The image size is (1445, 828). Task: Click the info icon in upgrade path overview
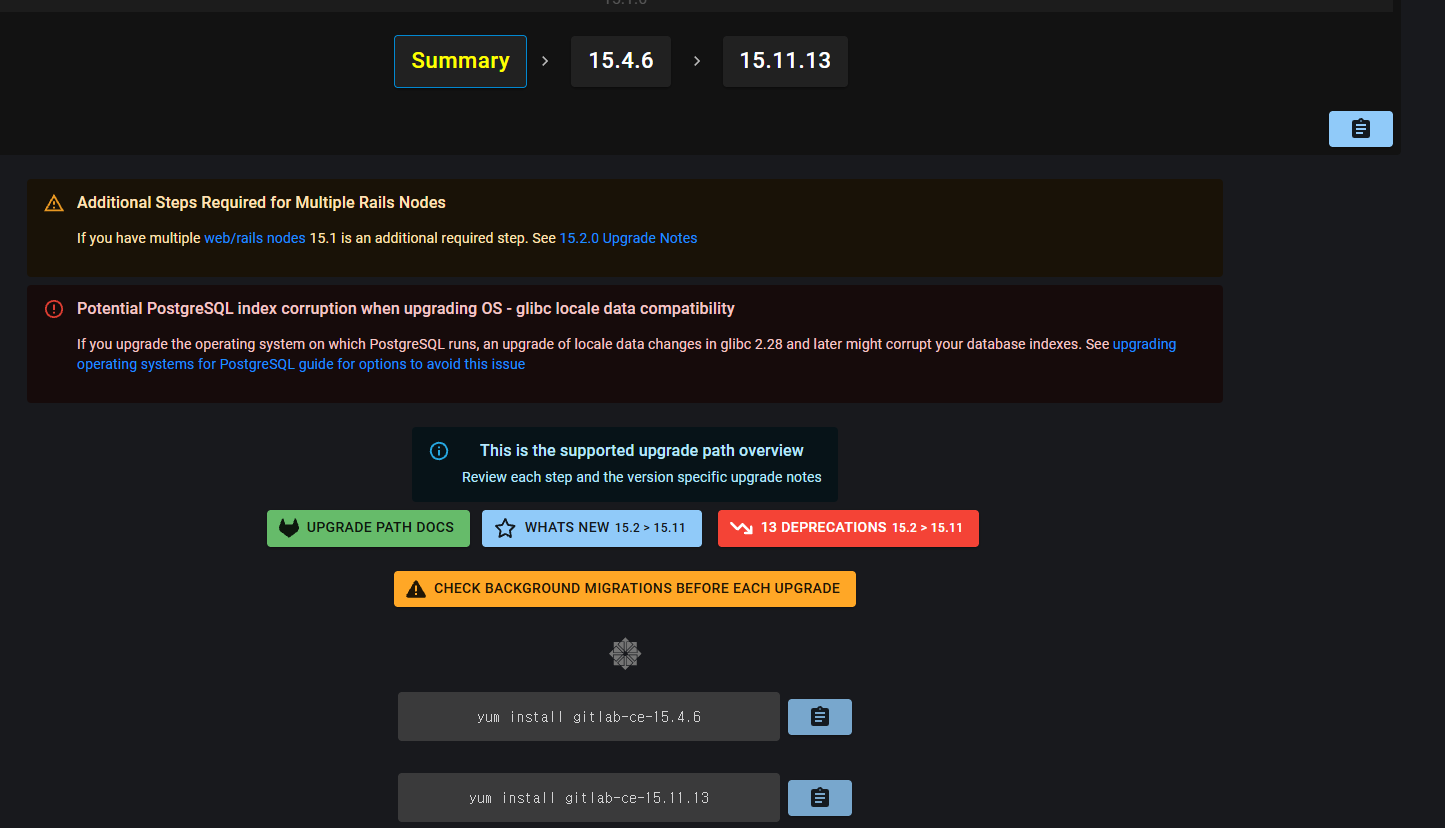pos(439,451)
